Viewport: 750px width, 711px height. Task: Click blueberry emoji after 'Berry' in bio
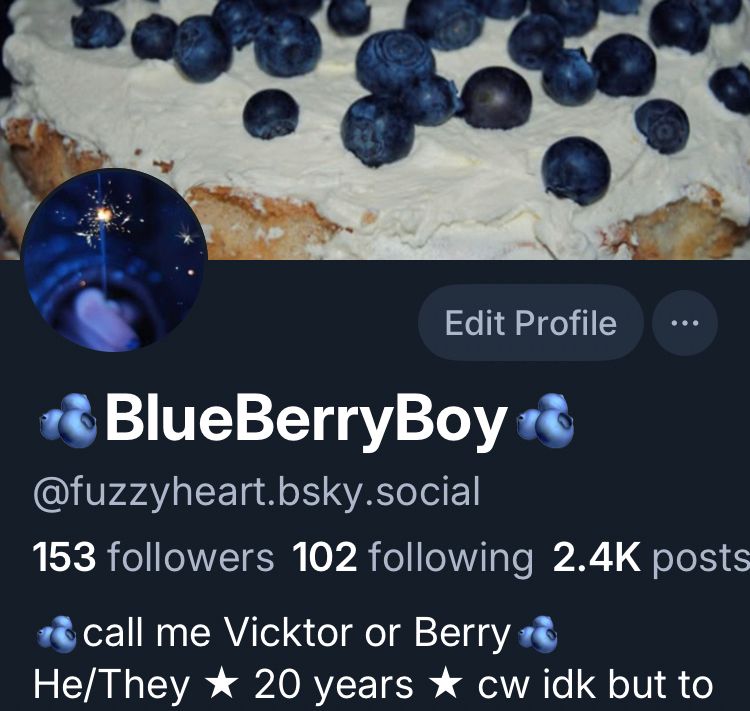tap(538, 634)
